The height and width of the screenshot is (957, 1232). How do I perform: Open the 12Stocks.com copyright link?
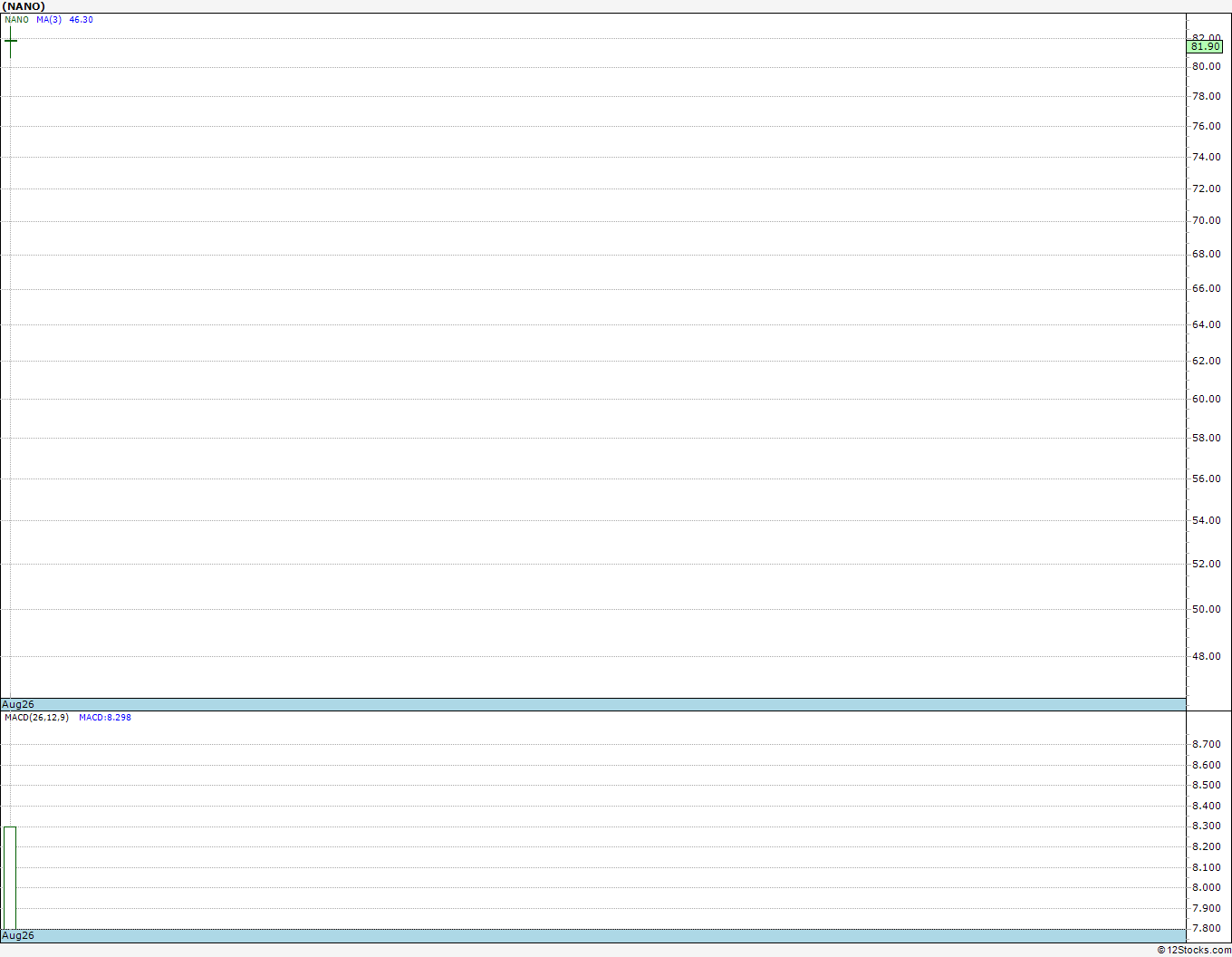point(1194,950)
